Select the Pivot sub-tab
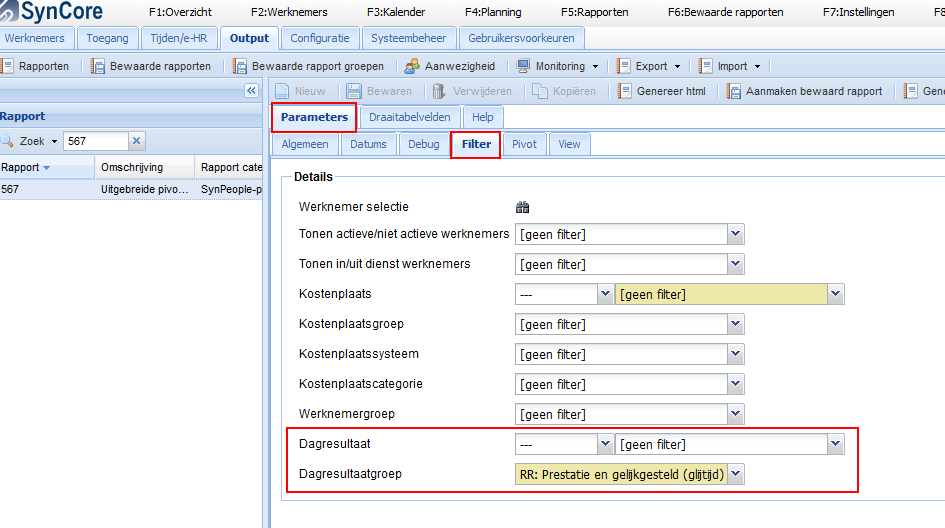Screen dimensions: 945x528 (524, 144)
